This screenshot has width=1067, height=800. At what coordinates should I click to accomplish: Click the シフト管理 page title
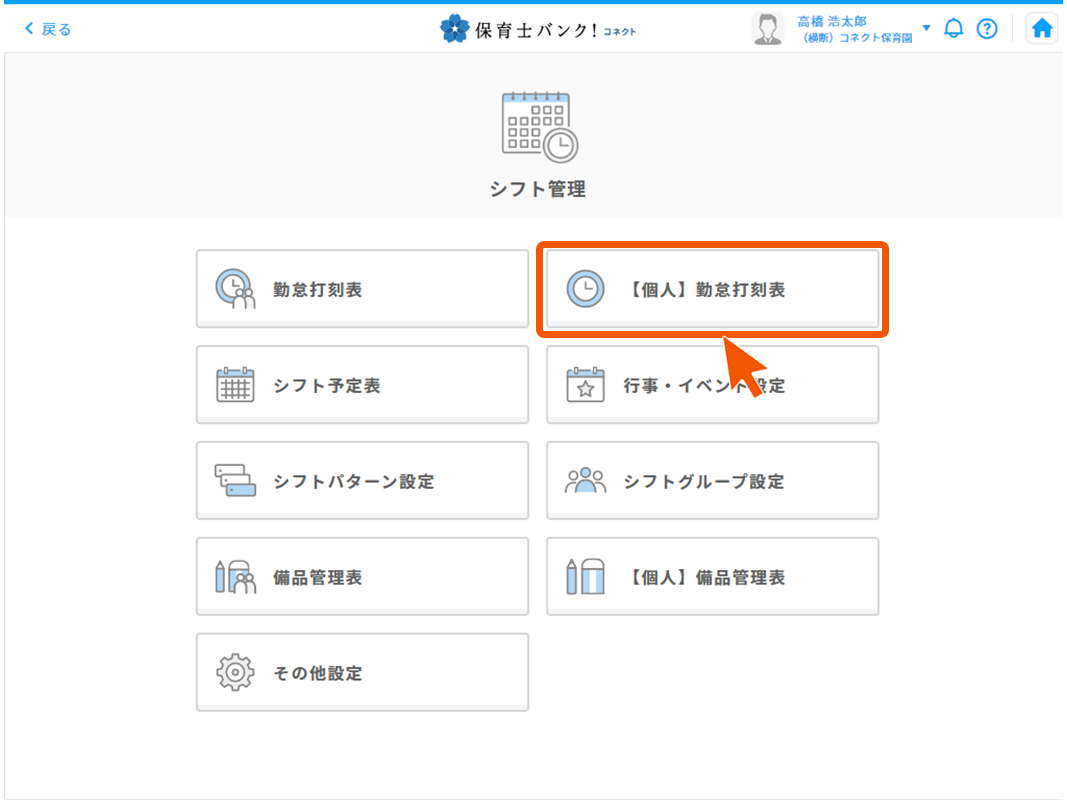pyautogui.click(x=538, y=189)
